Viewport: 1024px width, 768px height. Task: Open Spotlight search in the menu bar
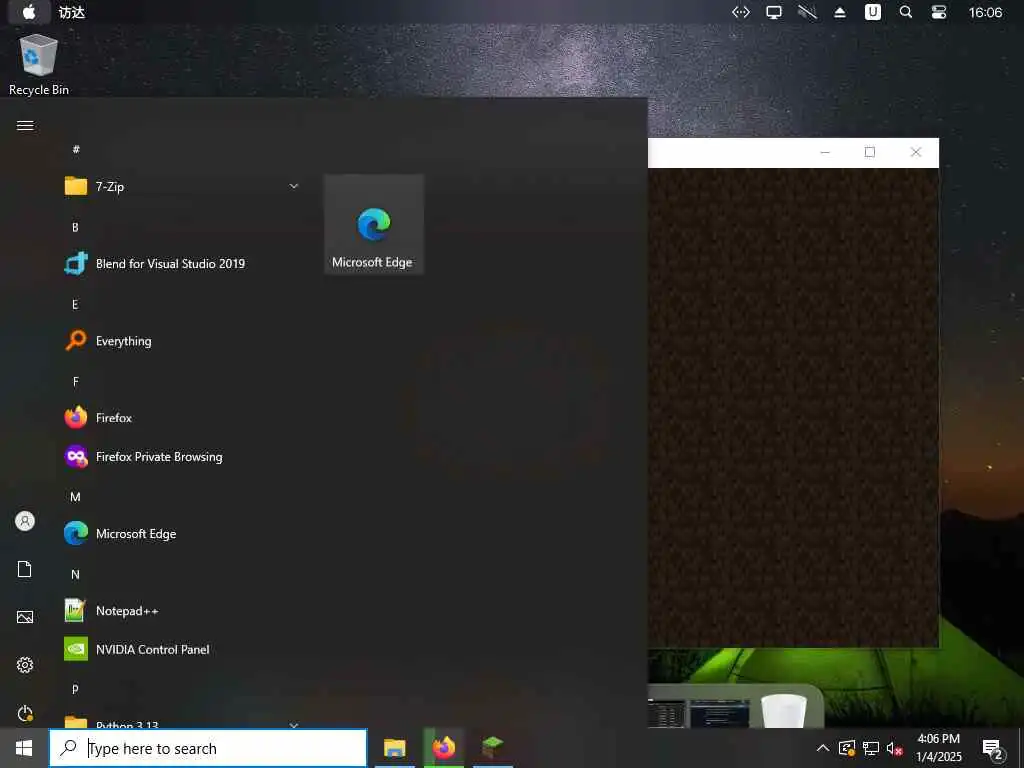point(906,12)
